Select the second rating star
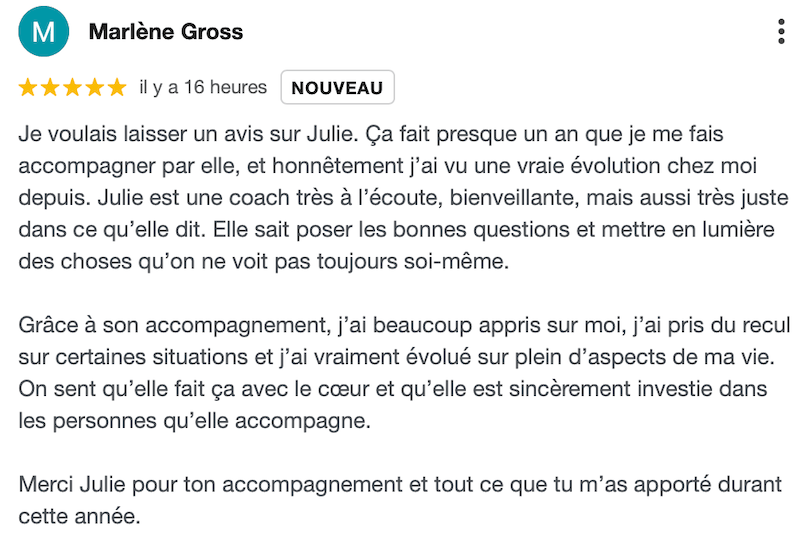The height and width of the screenshot is (544, 812). point(50,88)
